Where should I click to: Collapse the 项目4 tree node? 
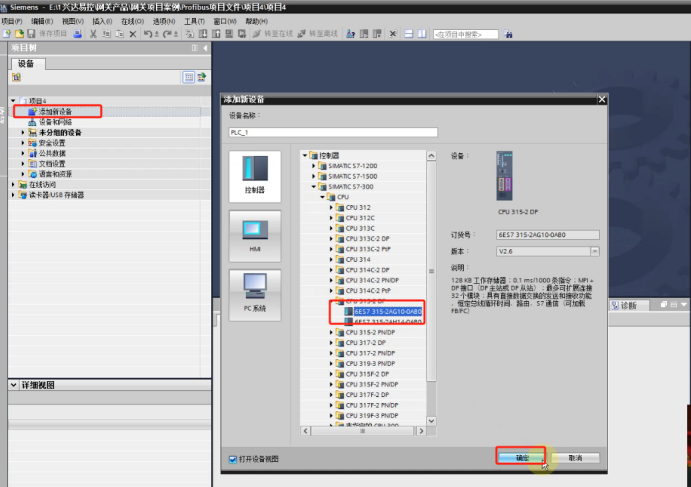click(13, 101)
